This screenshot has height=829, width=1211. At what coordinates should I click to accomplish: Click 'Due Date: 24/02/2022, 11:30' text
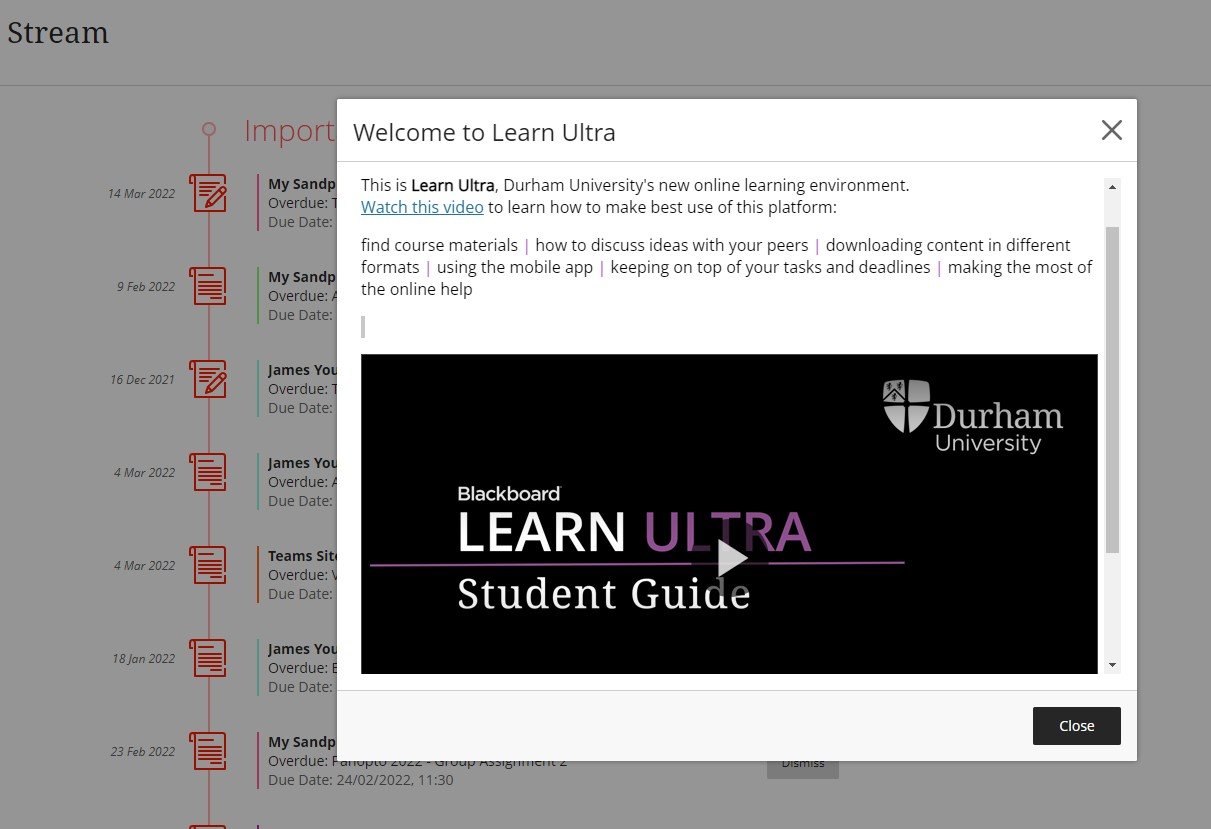(x=361, y=780)
